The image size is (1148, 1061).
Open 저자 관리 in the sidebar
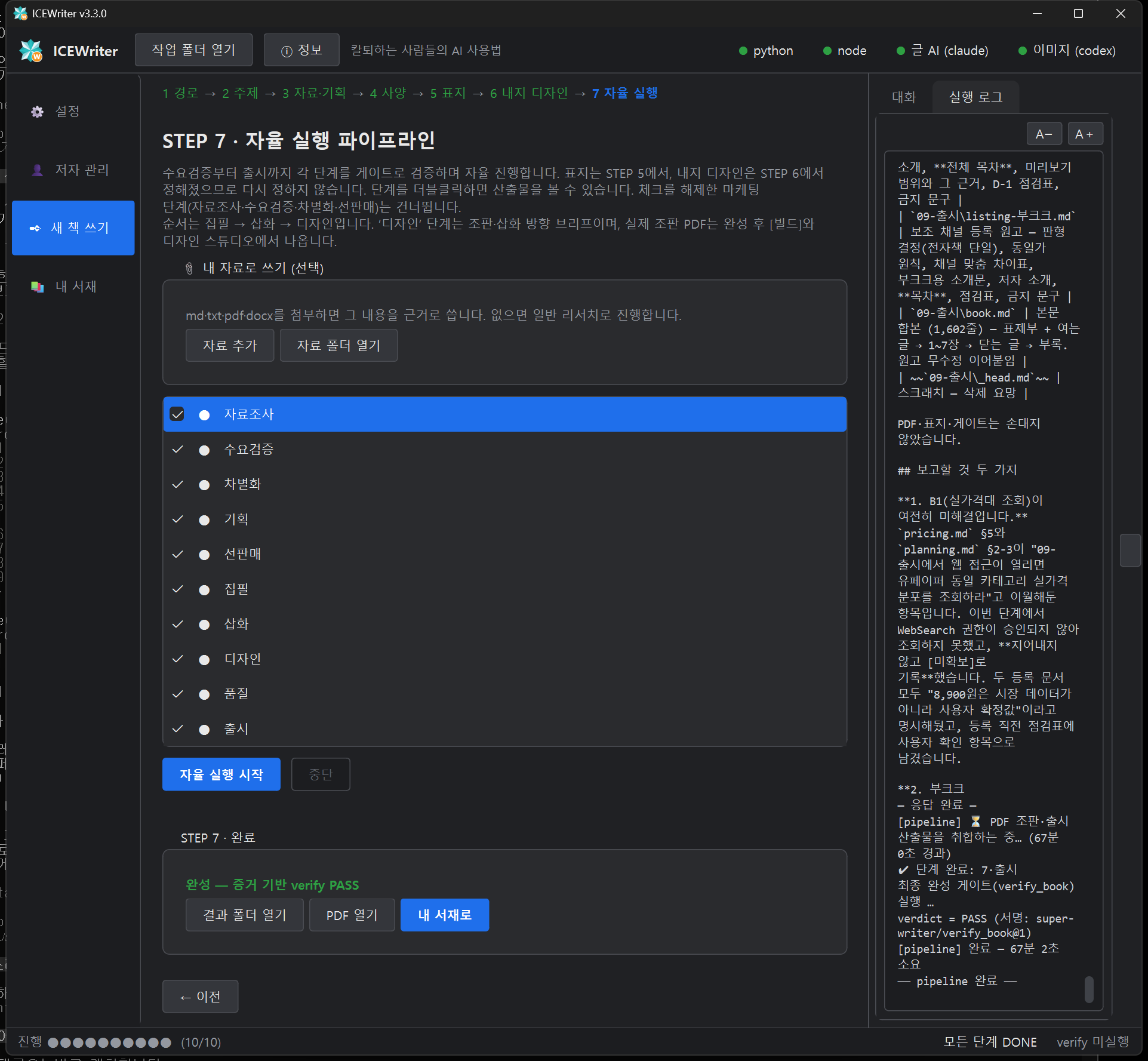[x=73, y=170]
